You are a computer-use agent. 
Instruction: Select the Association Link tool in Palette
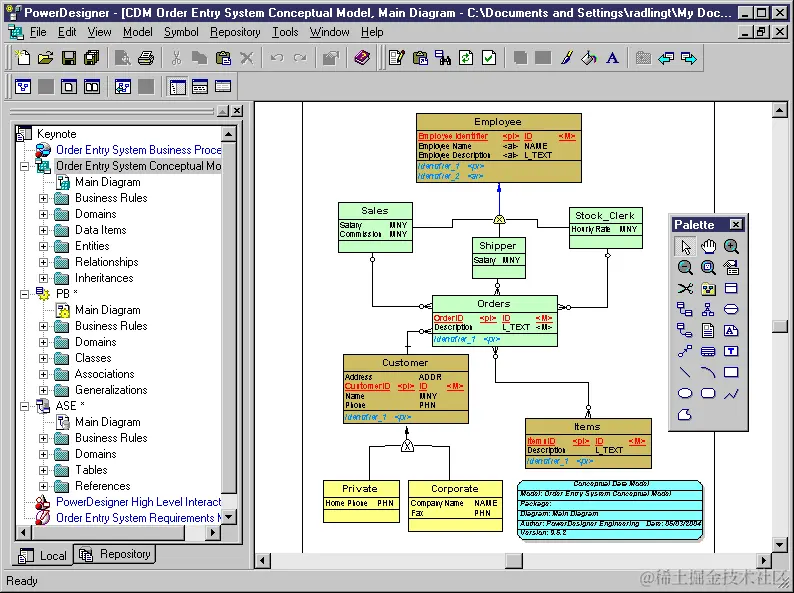(685, 331)
